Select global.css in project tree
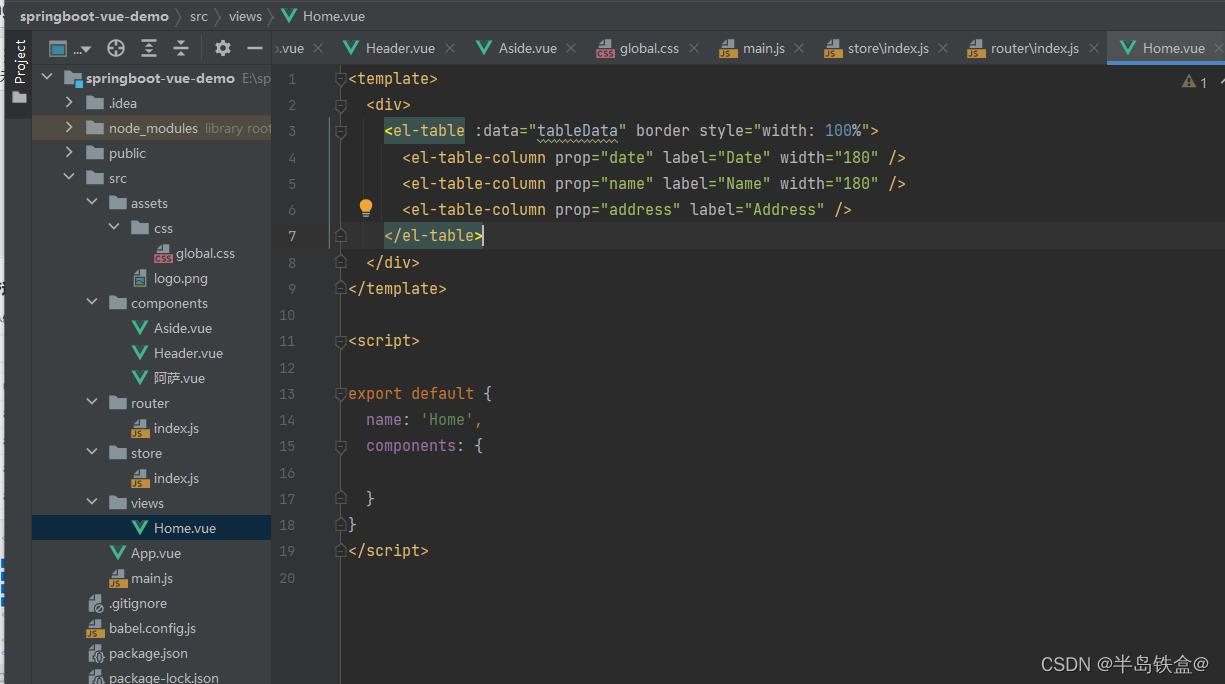The image size is (1225, 684). click(x=205, y=253)
